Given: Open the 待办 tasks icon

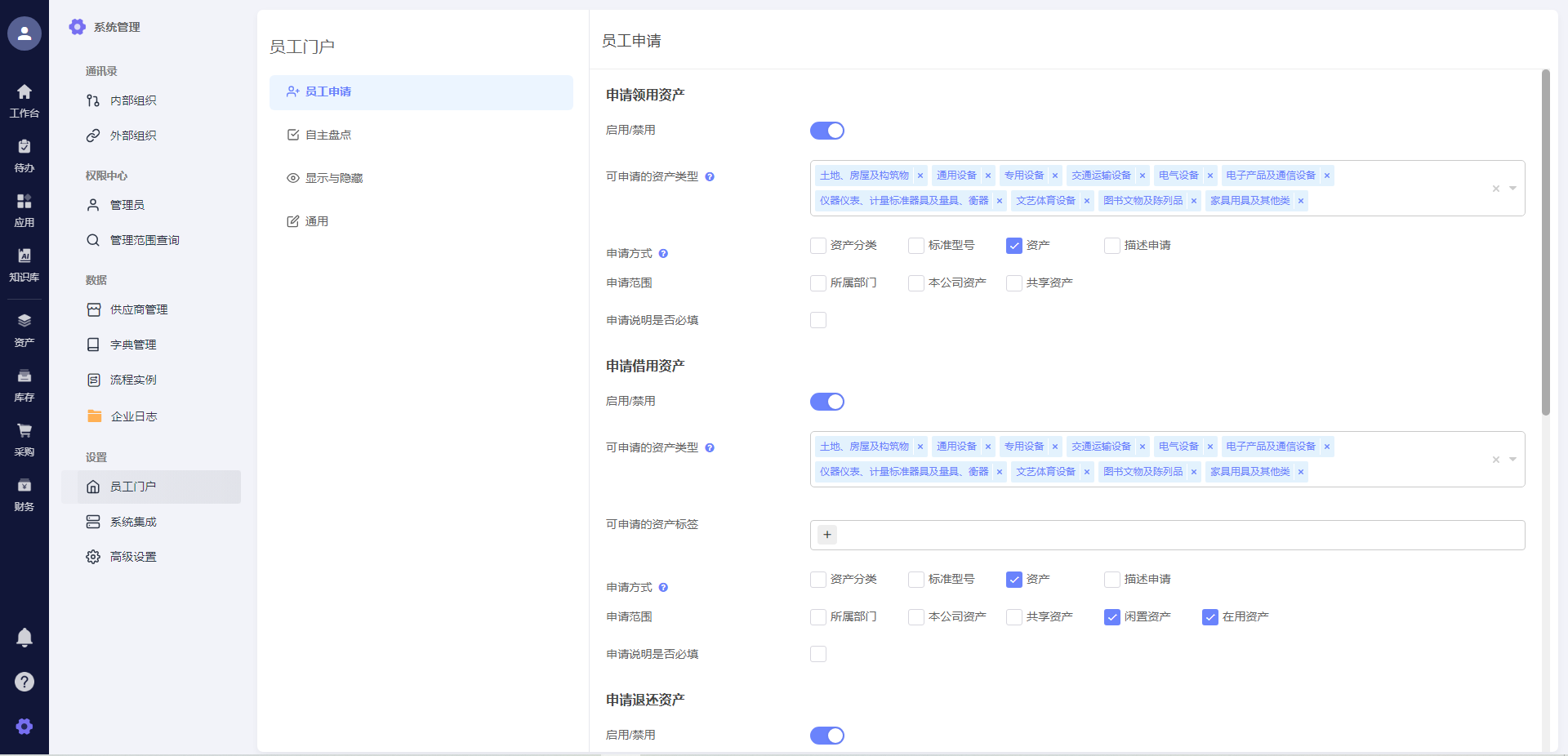Looking at the screenshot, I should [24, 147].
